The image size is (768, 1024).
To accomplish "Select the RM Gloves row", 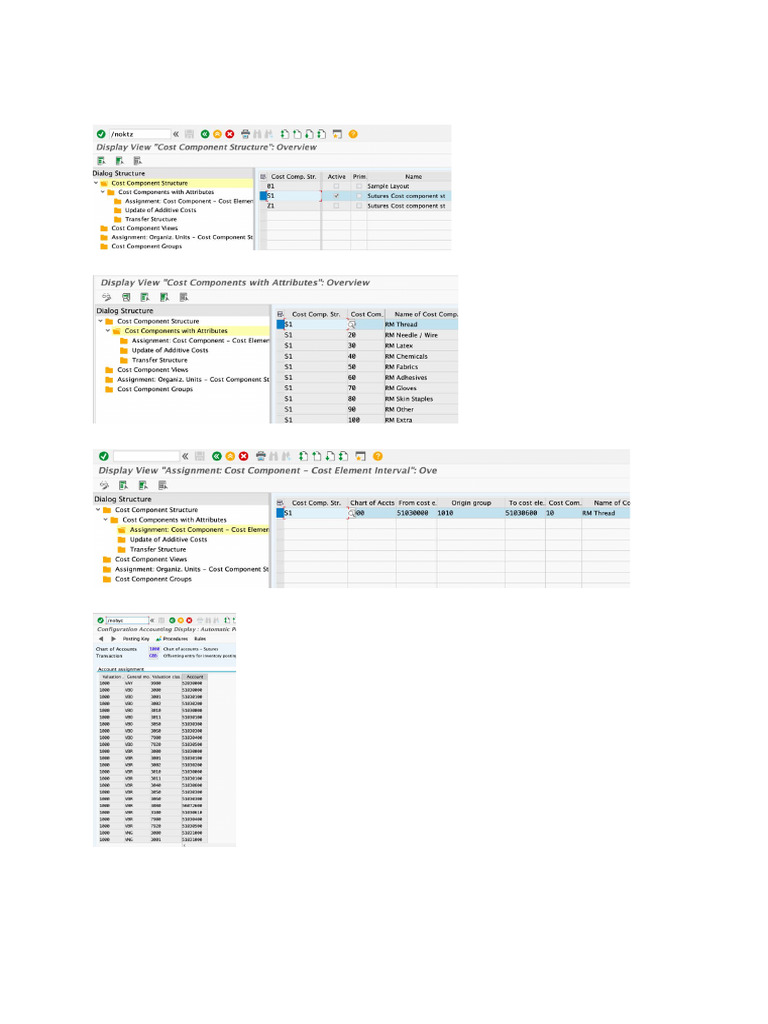I will click(280, 388).
